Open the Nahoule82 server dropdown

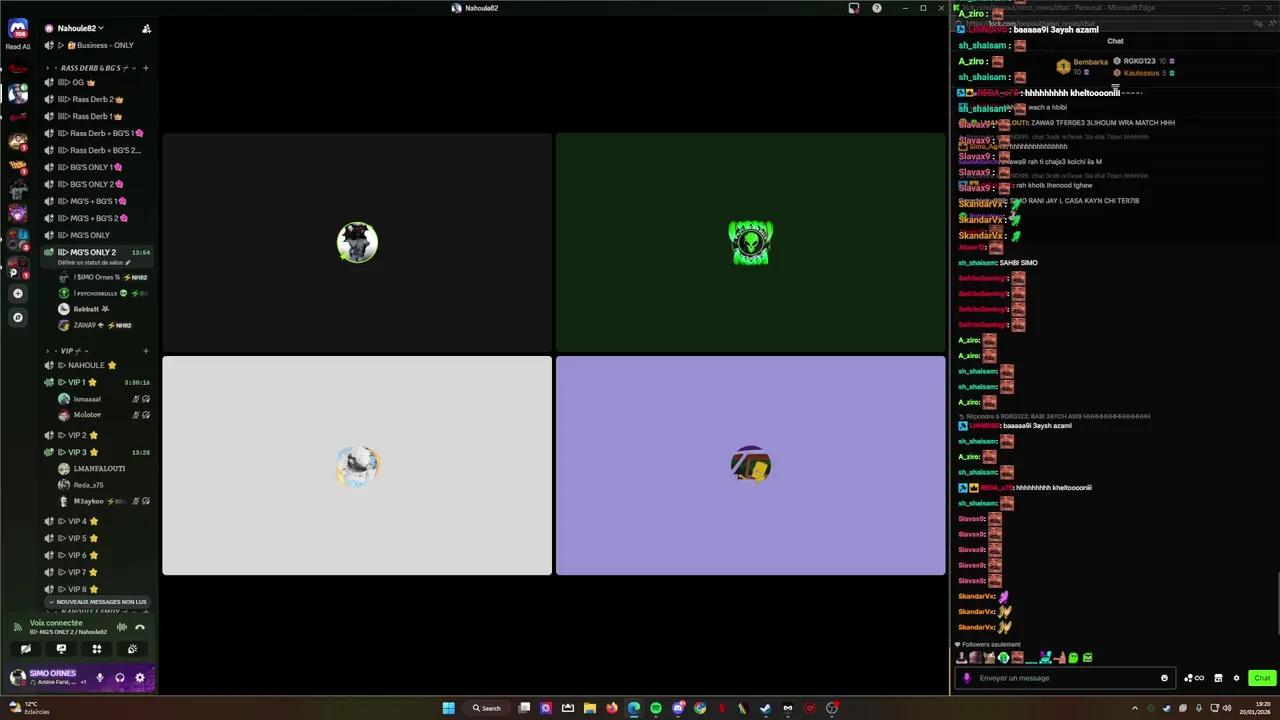[x=78, y=28]
